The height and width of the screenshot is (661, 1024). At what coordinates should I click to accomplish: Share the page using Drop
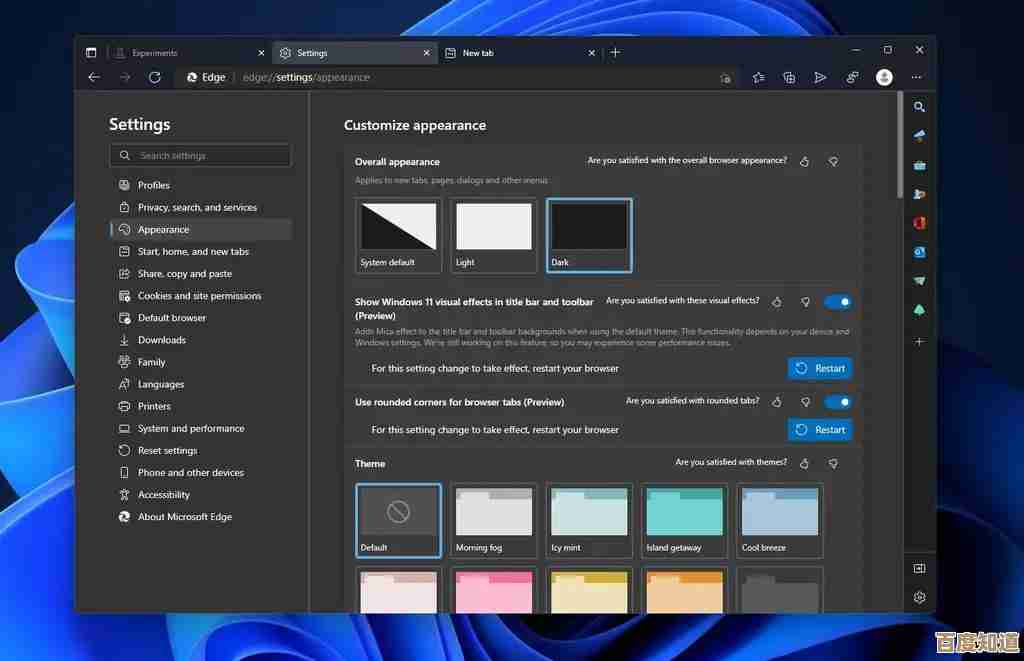click(820, 77)
